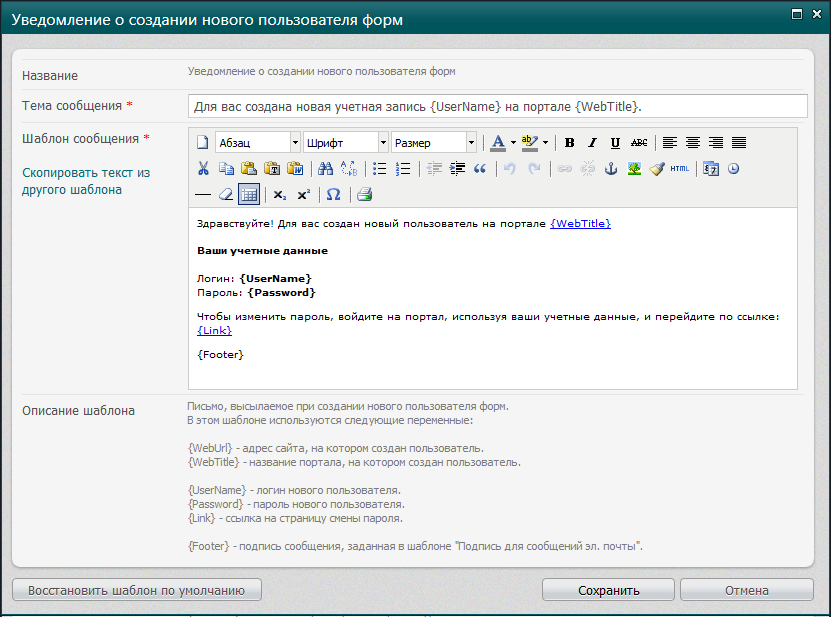Click the New document icon in editor toolbar
This screenshot has width=831, height=617.
202,143
